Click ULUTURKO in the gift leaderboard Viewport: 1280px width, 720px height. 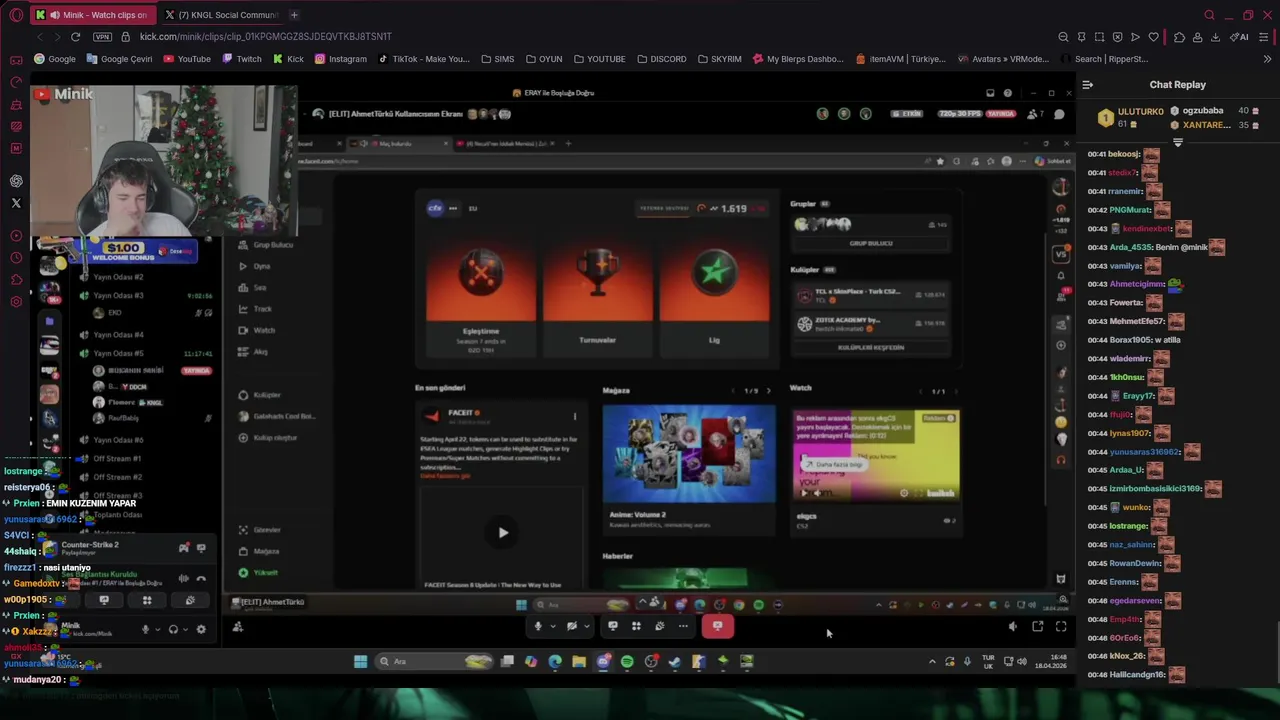coord(1140,111)
